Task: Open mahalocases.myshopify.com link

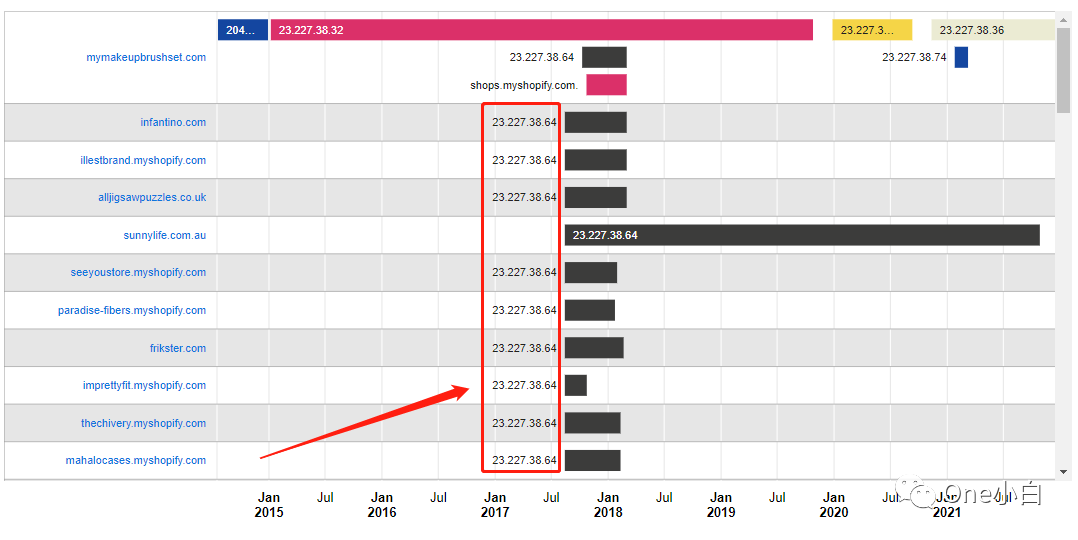Action: [x=136, y=460]
